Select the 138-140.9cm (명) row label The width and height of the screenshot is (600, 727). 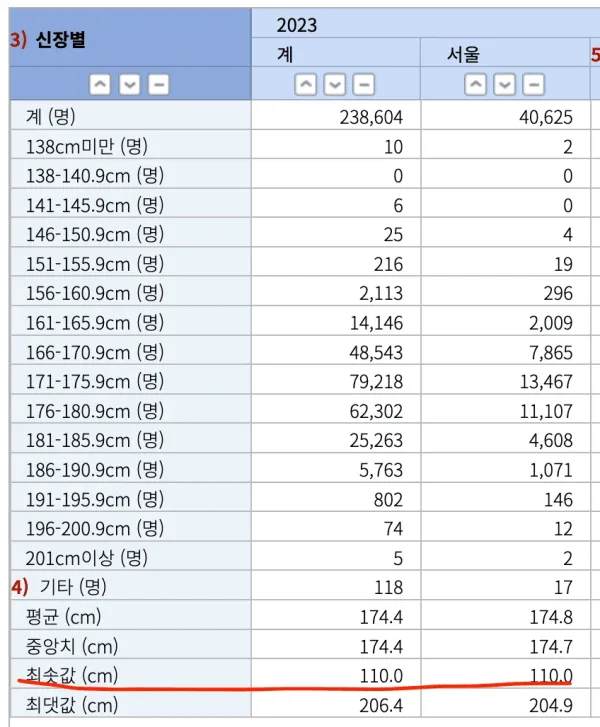coord(95,176)
